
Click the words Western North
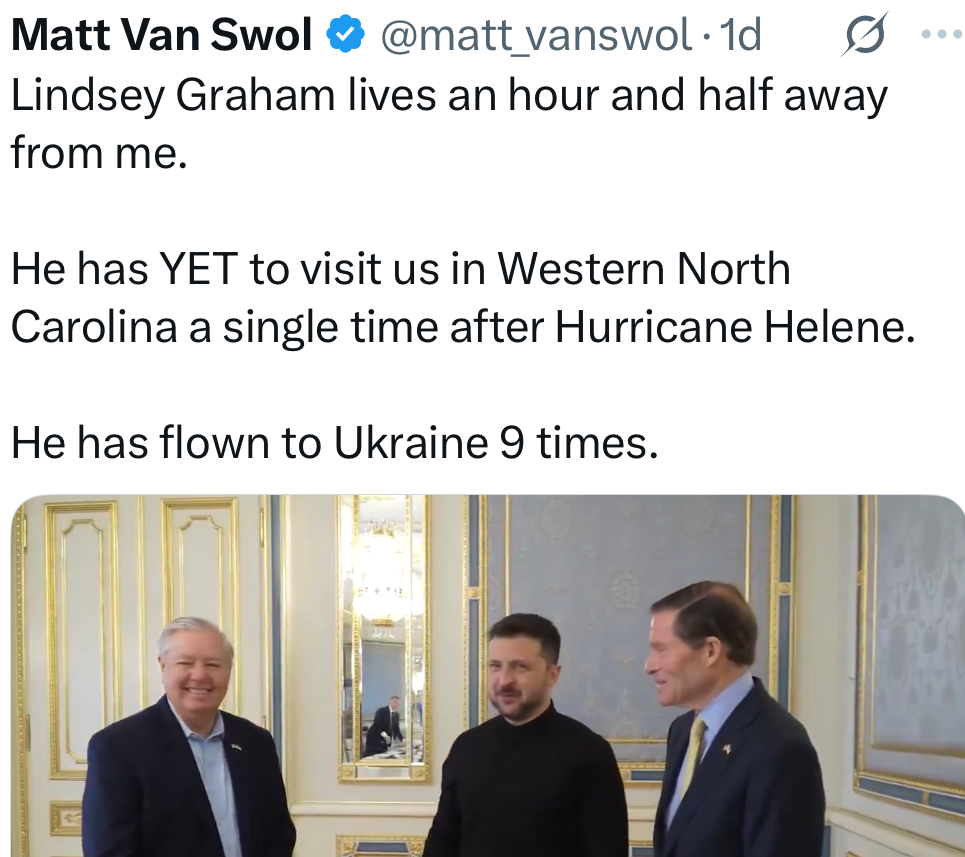pyautogui.click(x=644, y=269)
